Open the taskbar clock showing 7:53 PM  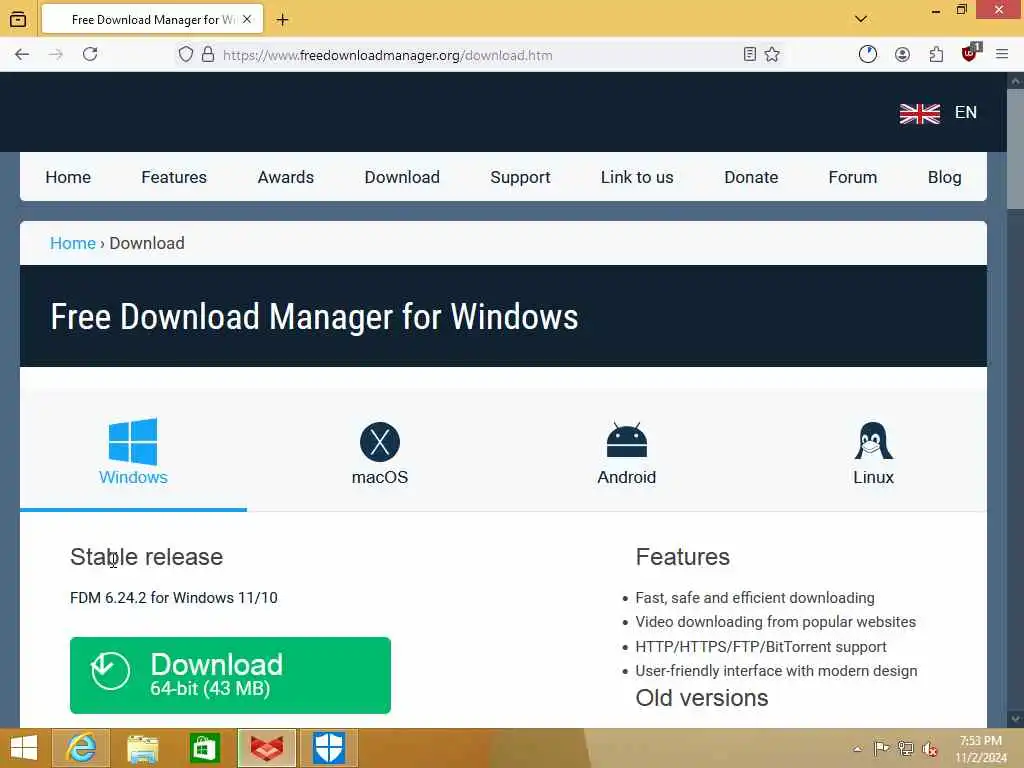[x=981, y=749]
